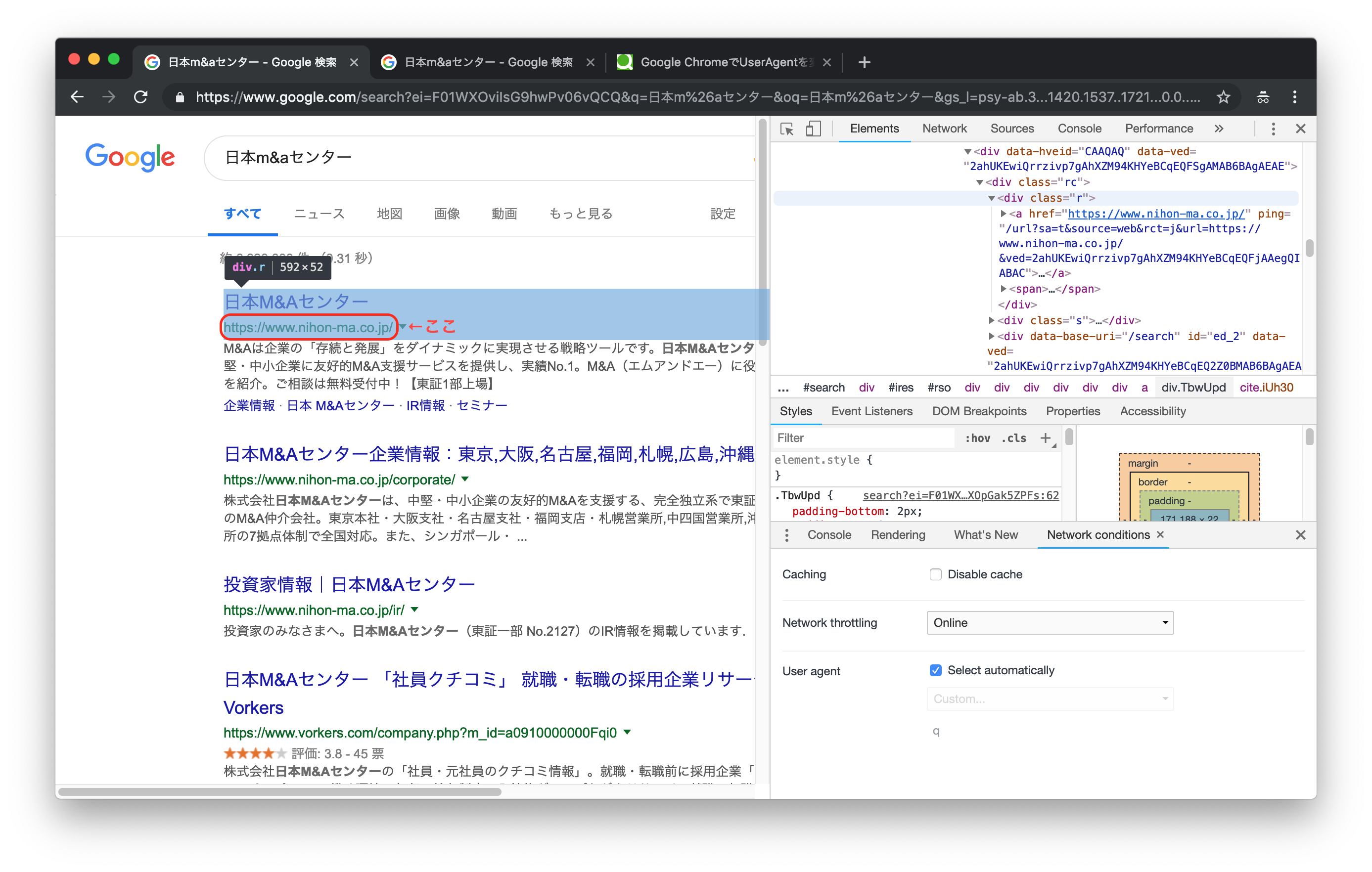Click the browser back navigation arrow
This screenshot has width=1372, height=872.
point(78,97)
